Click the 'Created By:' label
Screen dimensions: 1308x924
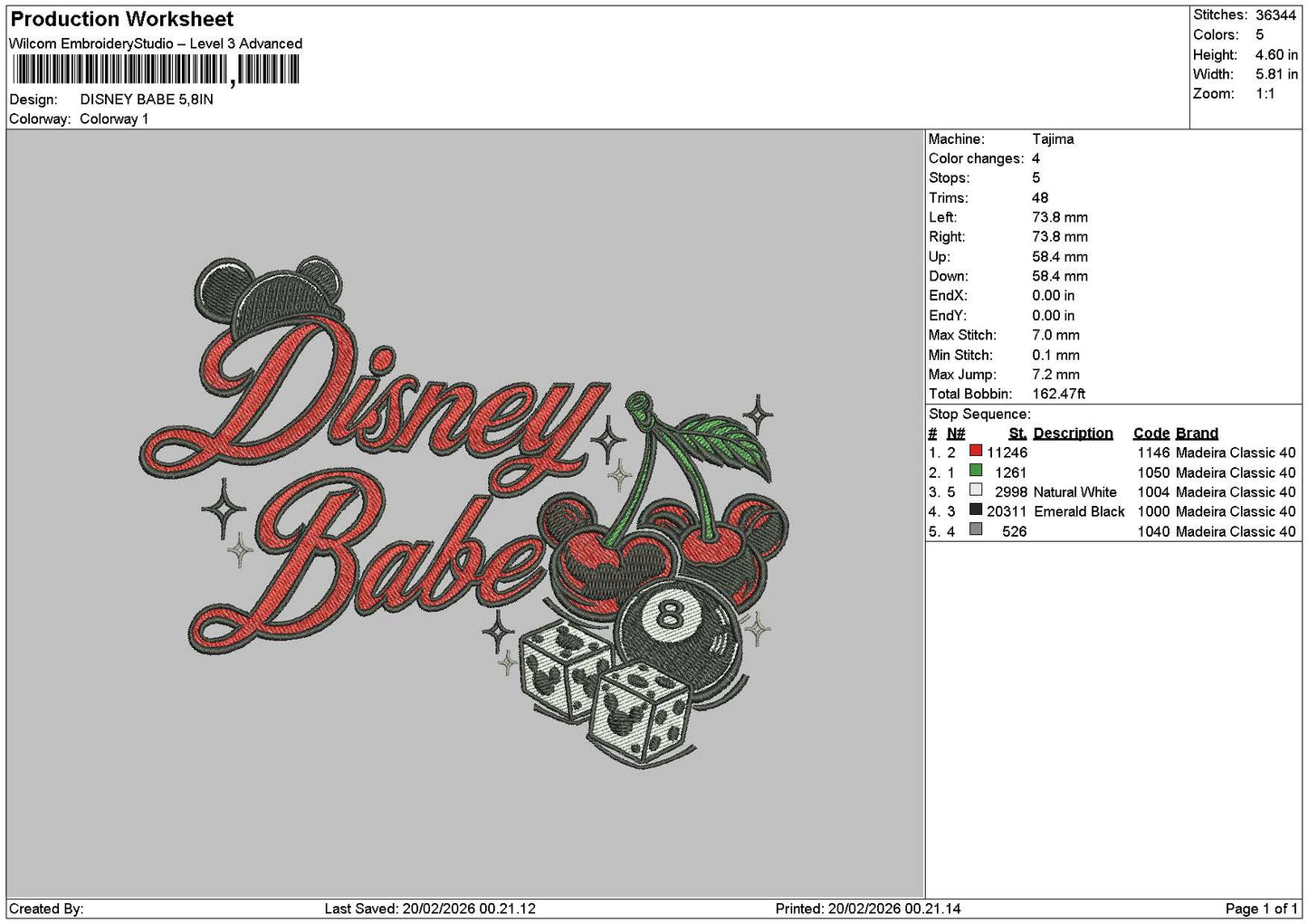pos(46,910)
